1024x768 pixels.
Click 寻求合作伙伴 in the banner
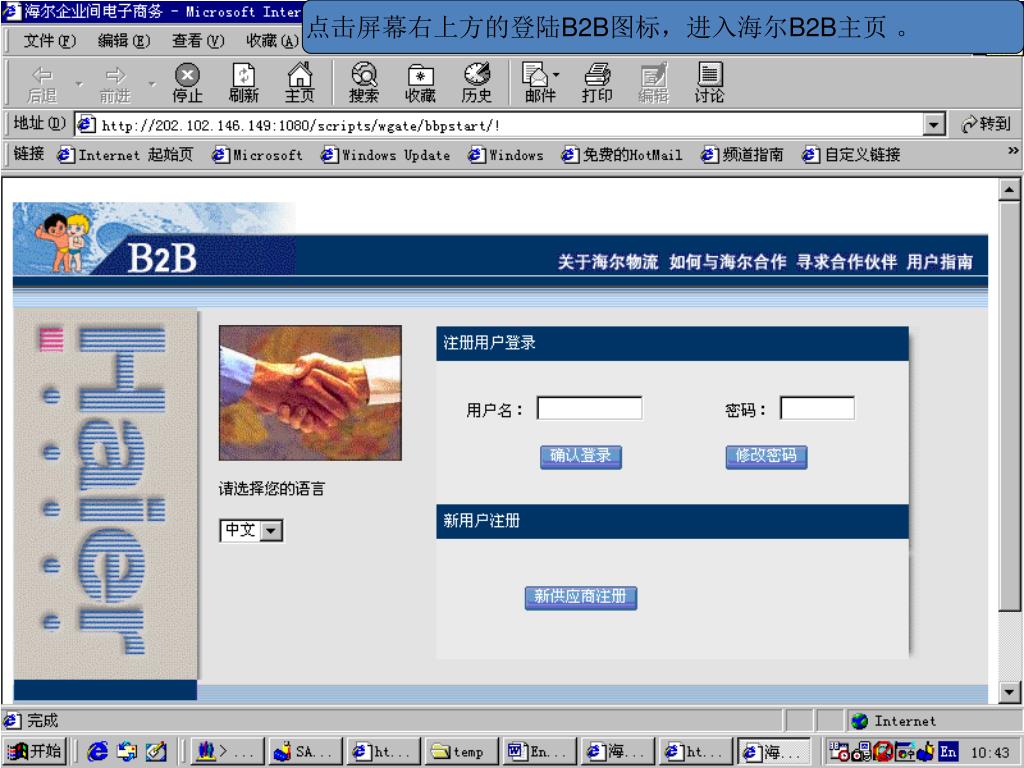[846, 262]
